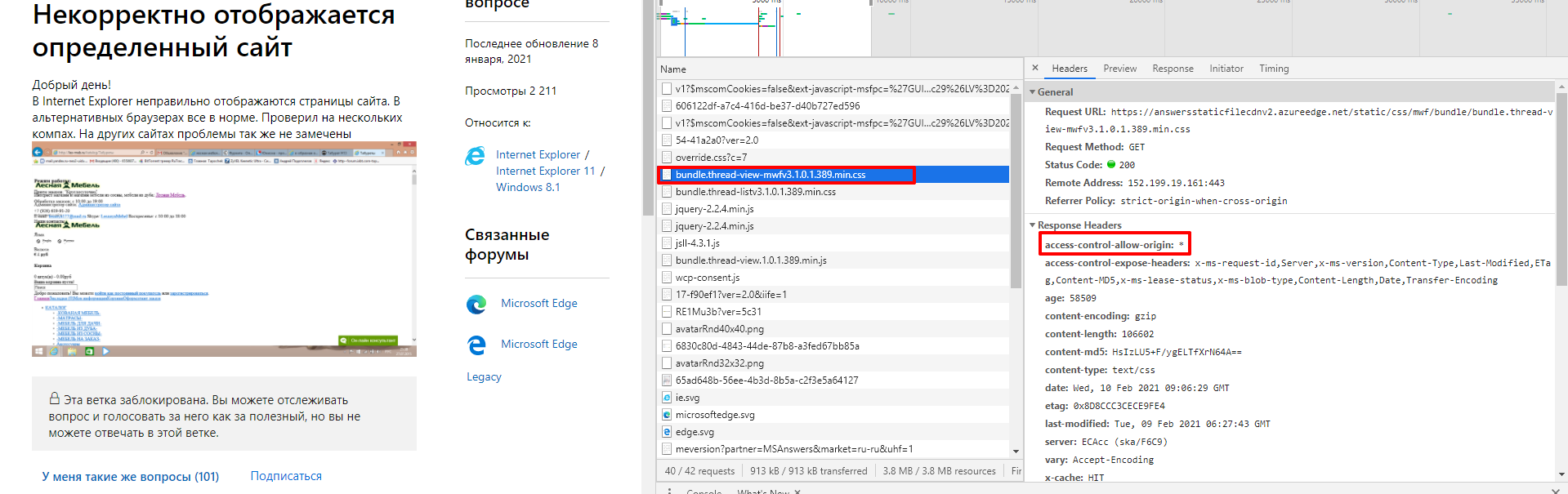
Task: Switch to the Preview tab
Action: pos(1119,69)
